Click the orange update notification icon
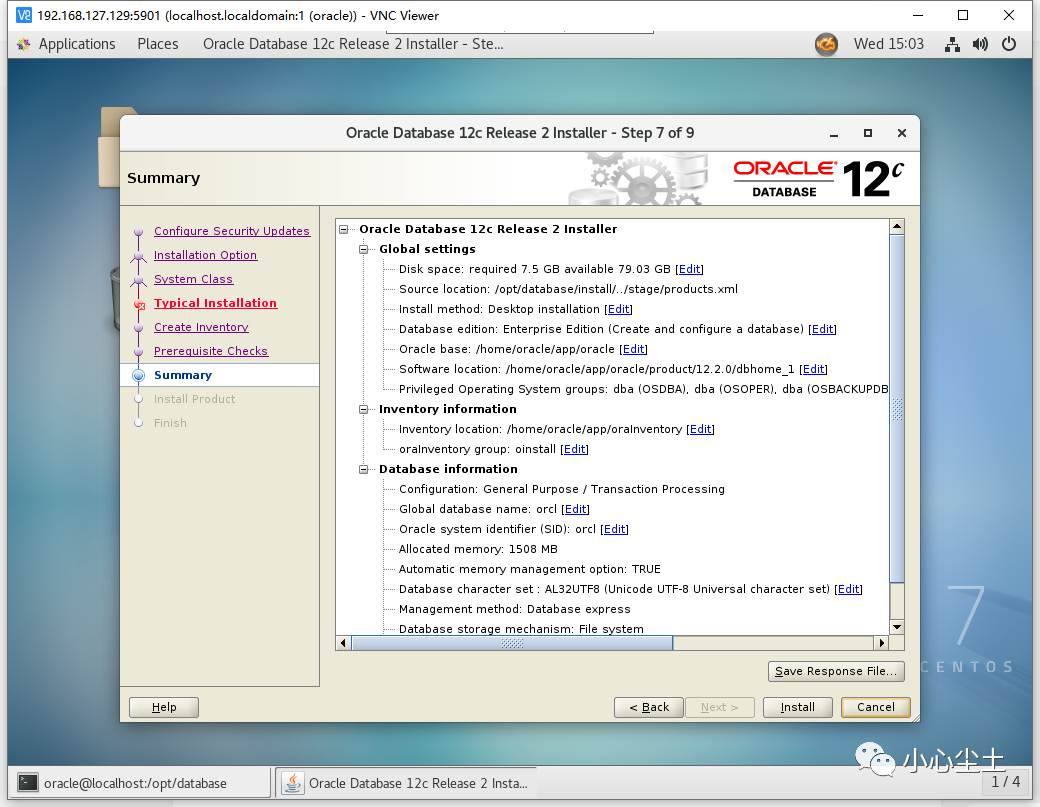 click(x=826, y=44)
